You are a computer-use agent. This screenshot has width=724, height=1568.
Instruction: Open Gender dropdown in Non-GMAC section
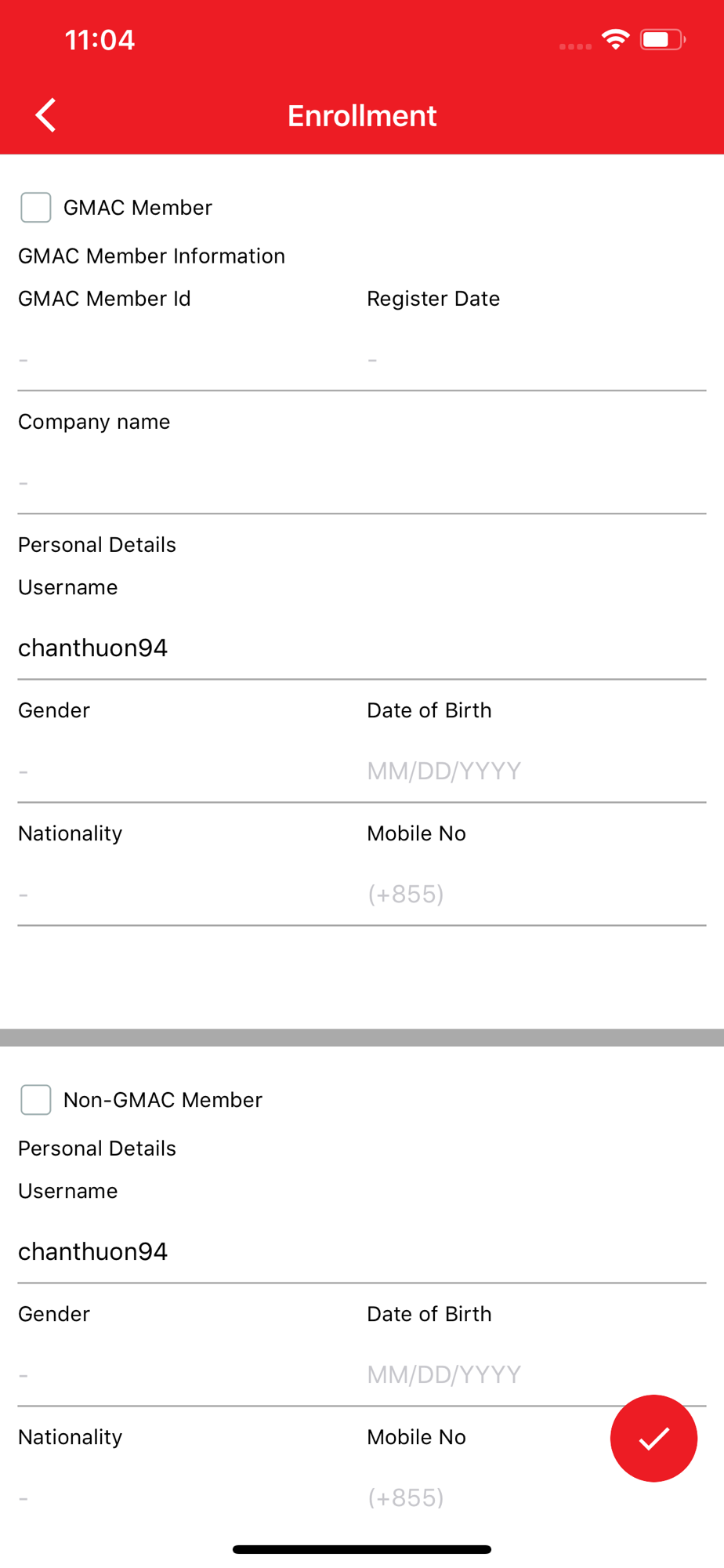pyautogui.click(x=180, y=1375)
